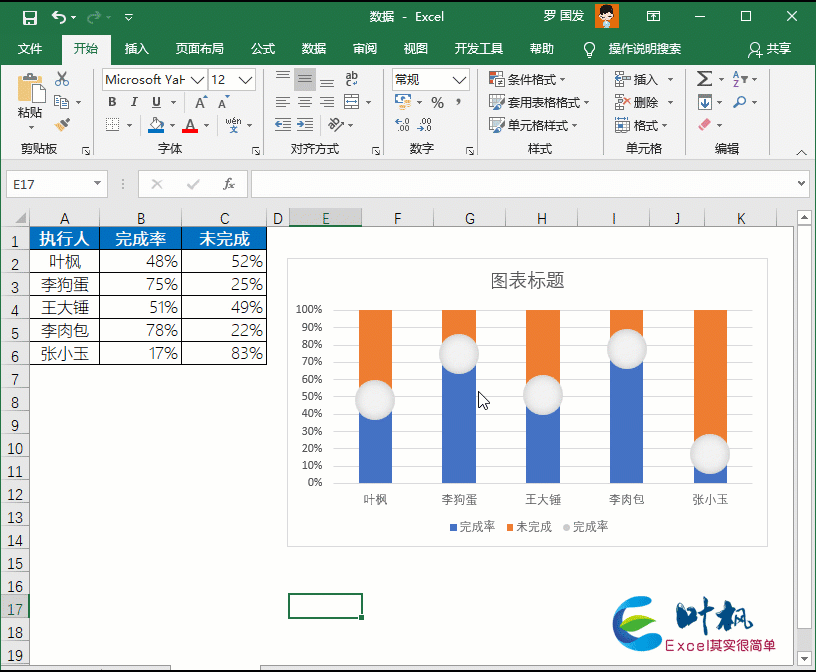The width and height of the screenshot is (816, 672).
Task: Apply Percent Style with the % icon
Action: tap(437, 102)
